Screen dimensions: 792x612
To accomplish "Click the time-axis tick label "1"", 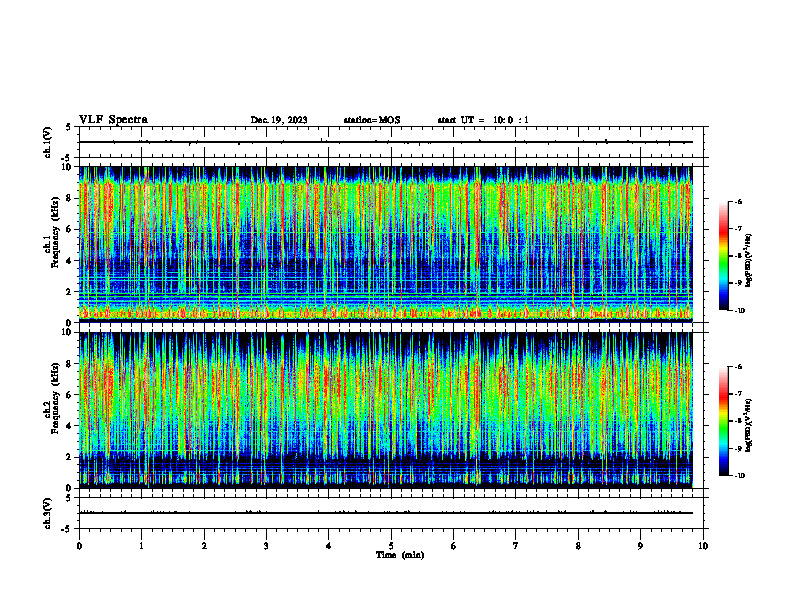I will pos(141,546).
